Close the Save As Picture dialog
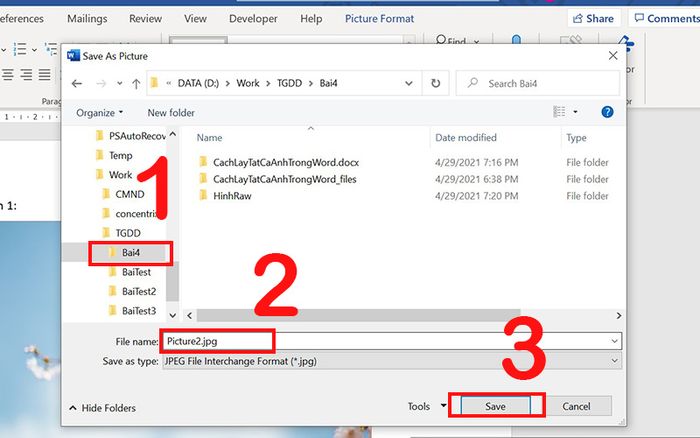 [613, 55]
